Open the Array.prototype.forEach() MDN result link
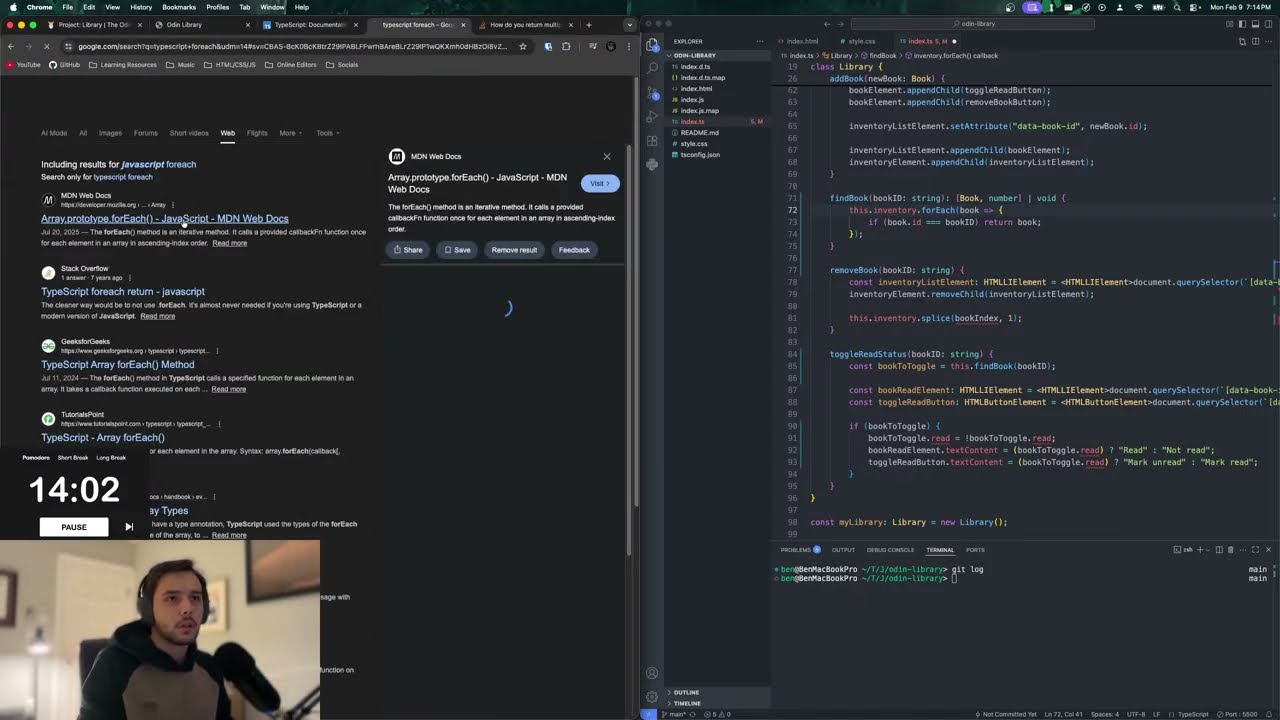Image resolution: width=1280 pixels, height=720 pixels. pyautogui.click(x=165, y=218)
